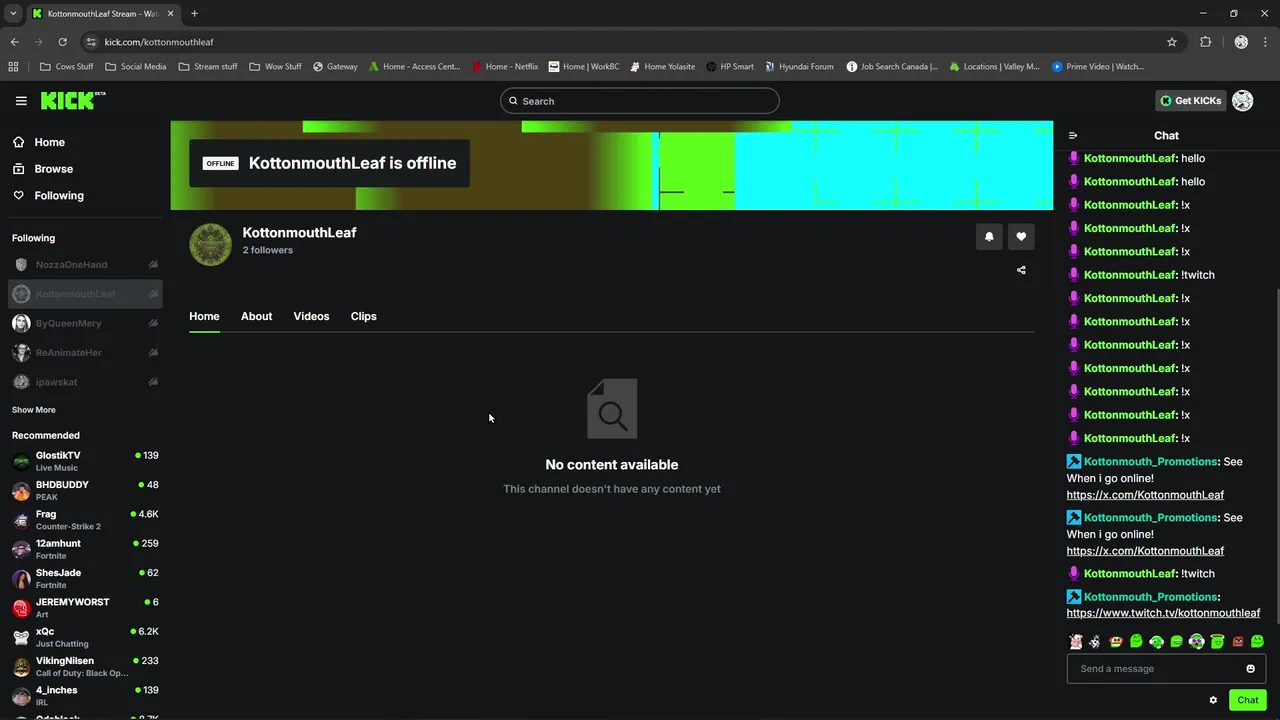The width and height of the screenshot is (1280, 720).
Task: Go back in browser history
Action: pos(14,42)
